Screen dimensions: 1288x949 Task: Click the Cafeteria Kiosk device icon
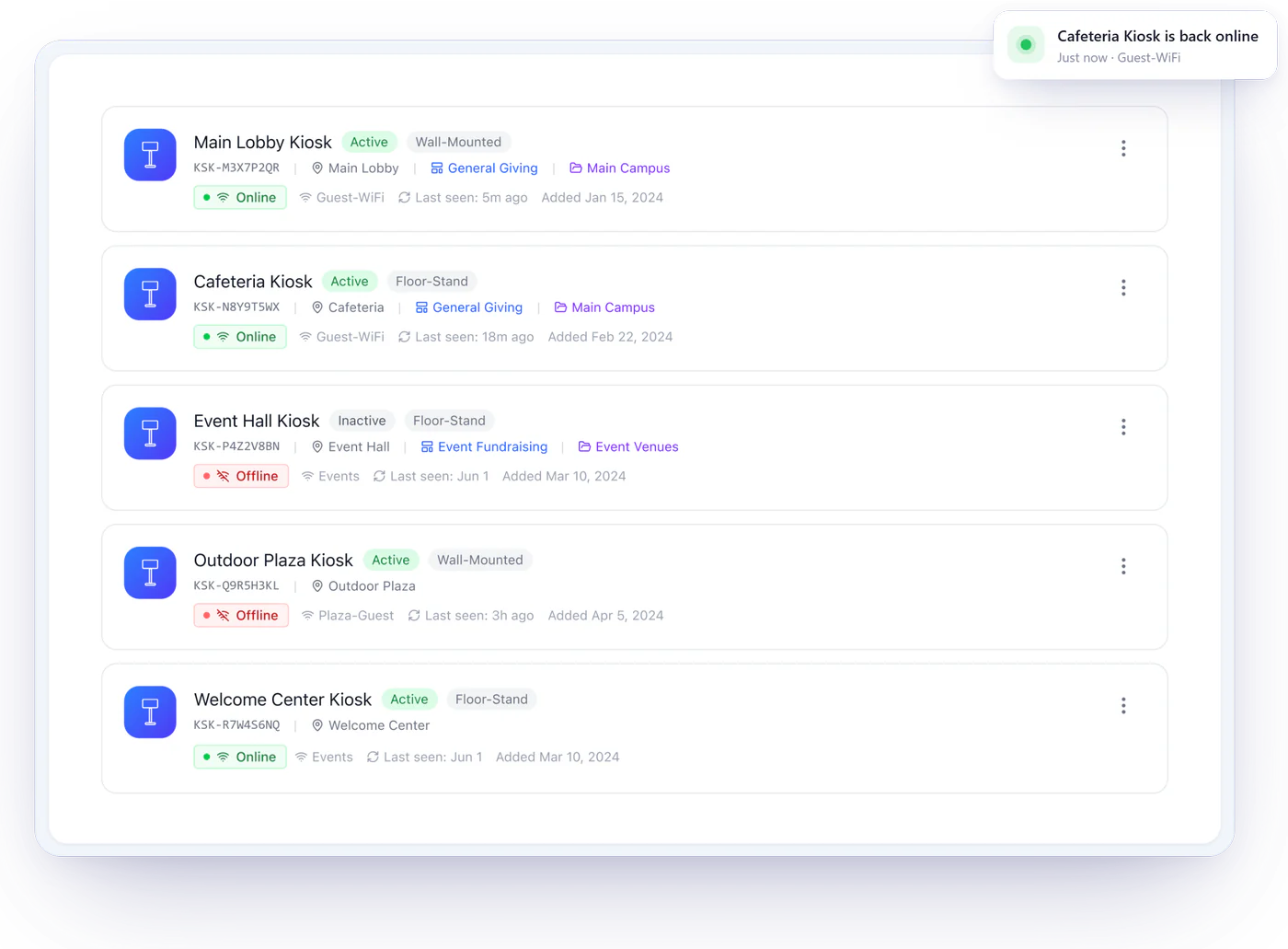point(150,294)
